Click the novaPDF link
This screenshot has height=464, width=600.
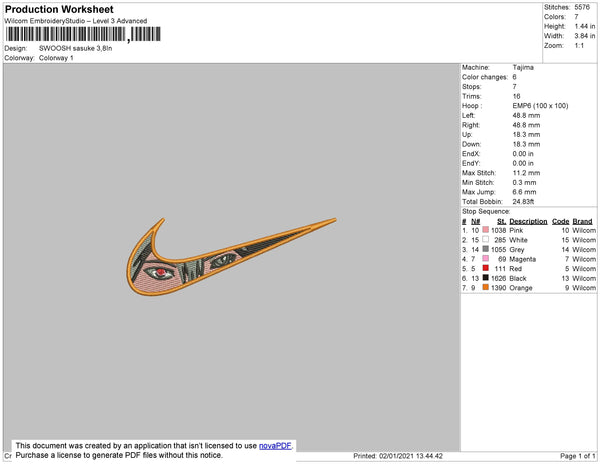pyautogui.click(x=275, y=446)
